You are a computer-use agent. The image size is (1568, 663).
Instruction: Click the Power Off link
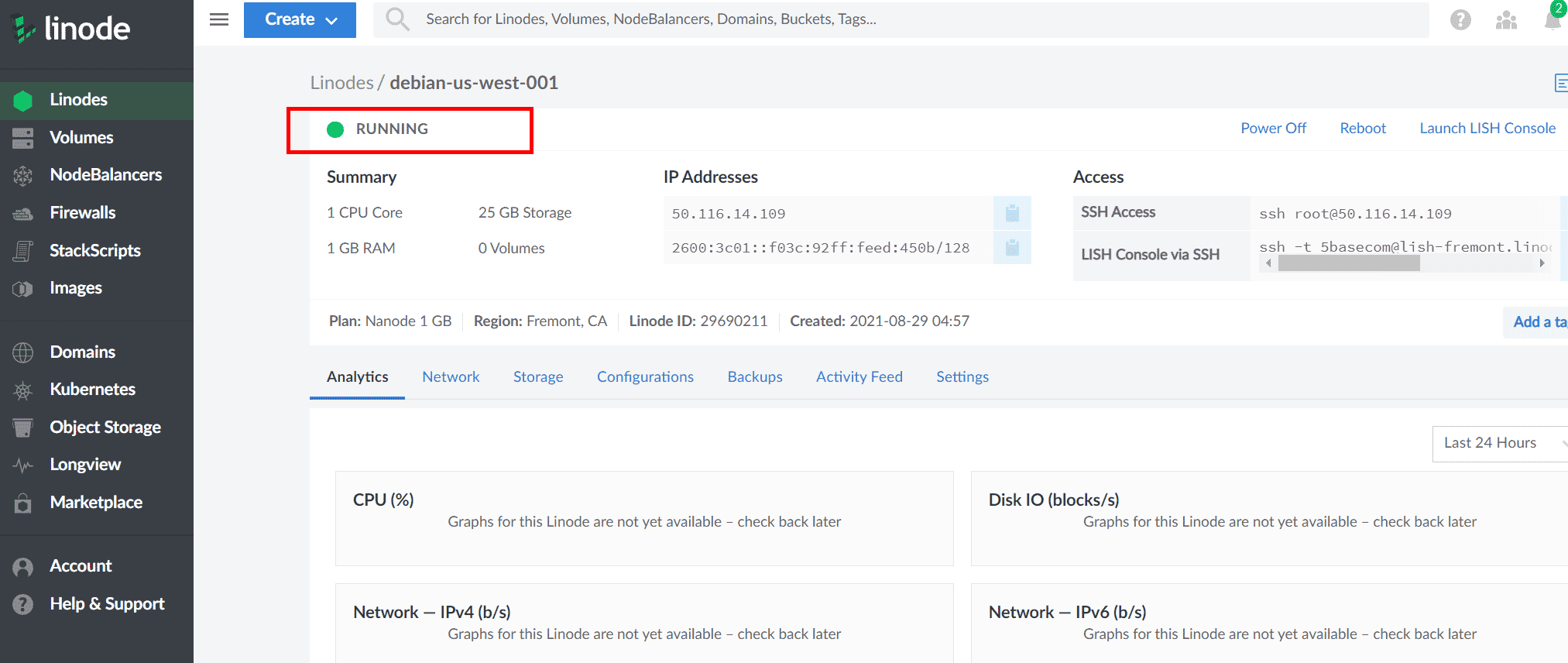1273,129
